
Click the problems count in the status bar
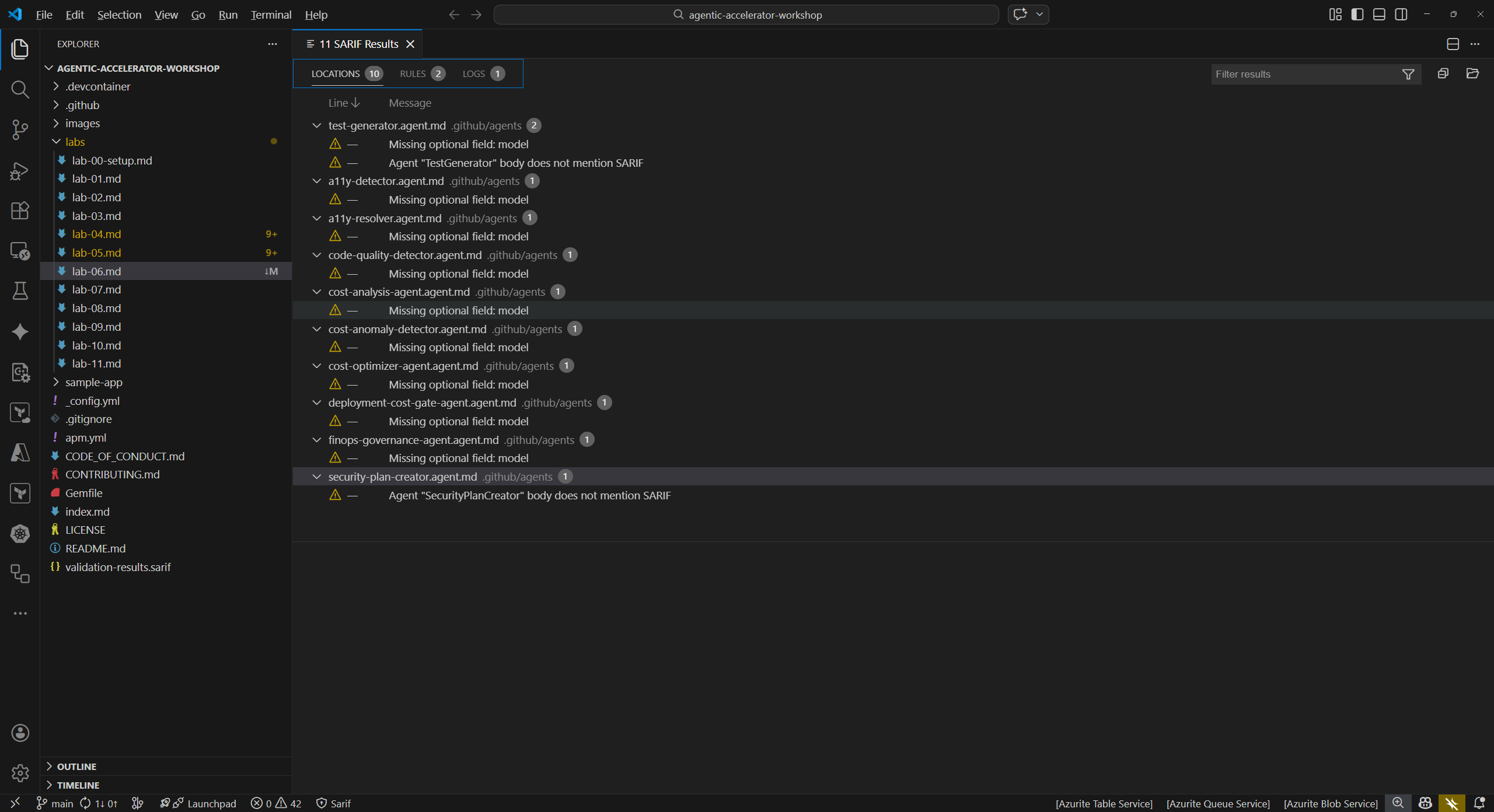pyautogui.click(x=276, y=803)
